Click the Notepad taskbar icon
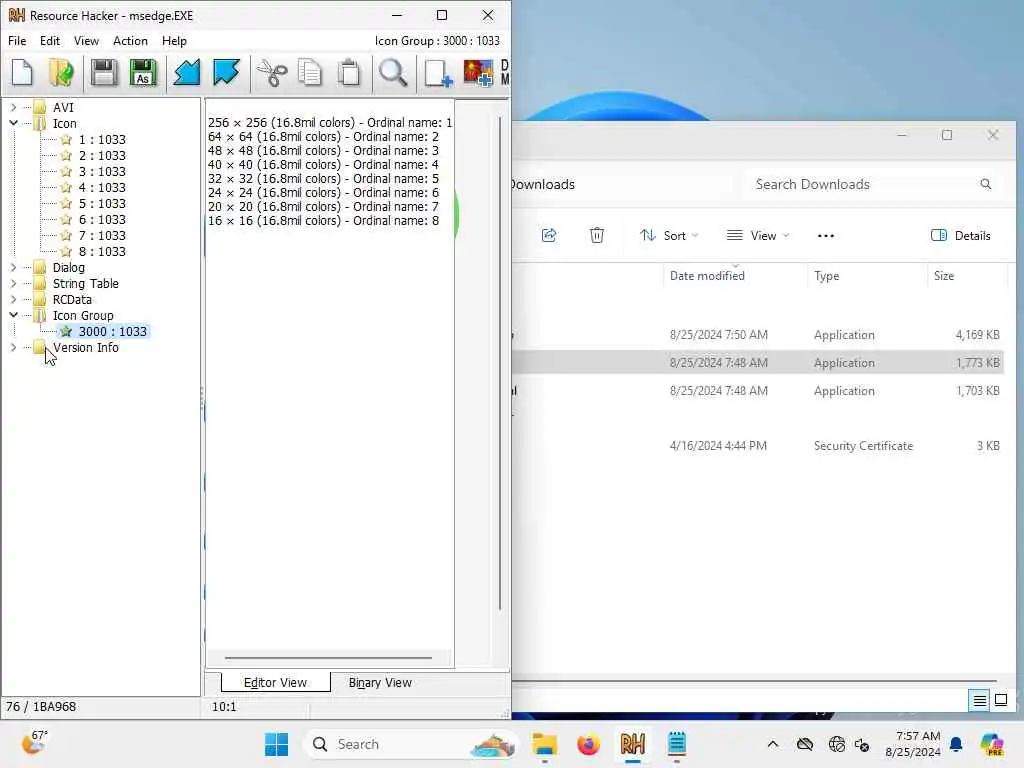Image resolution: width=1024 pixels, height=768 pixels. click(x=677, y=744)
